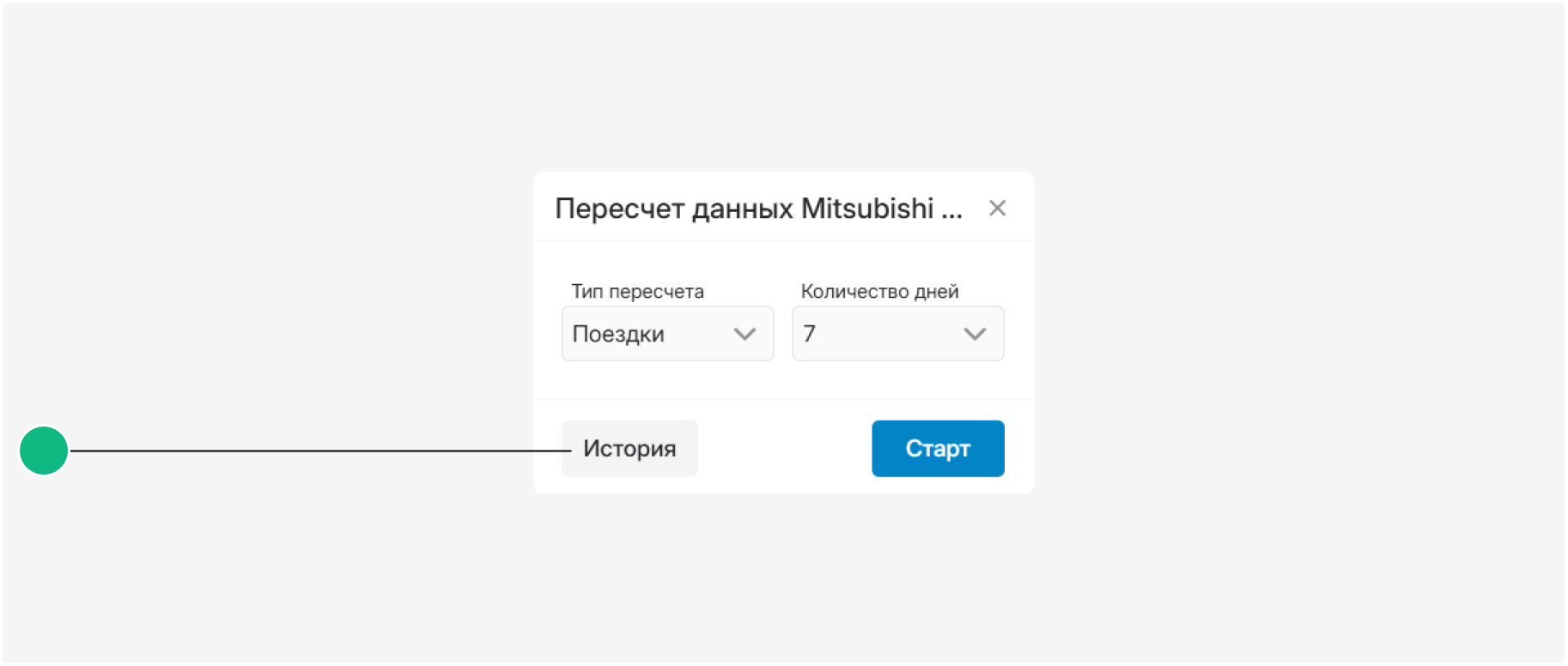Screen dimensions: 1568x666
Task: Open the Количество дней dropdown
Action: pos(897,334)
